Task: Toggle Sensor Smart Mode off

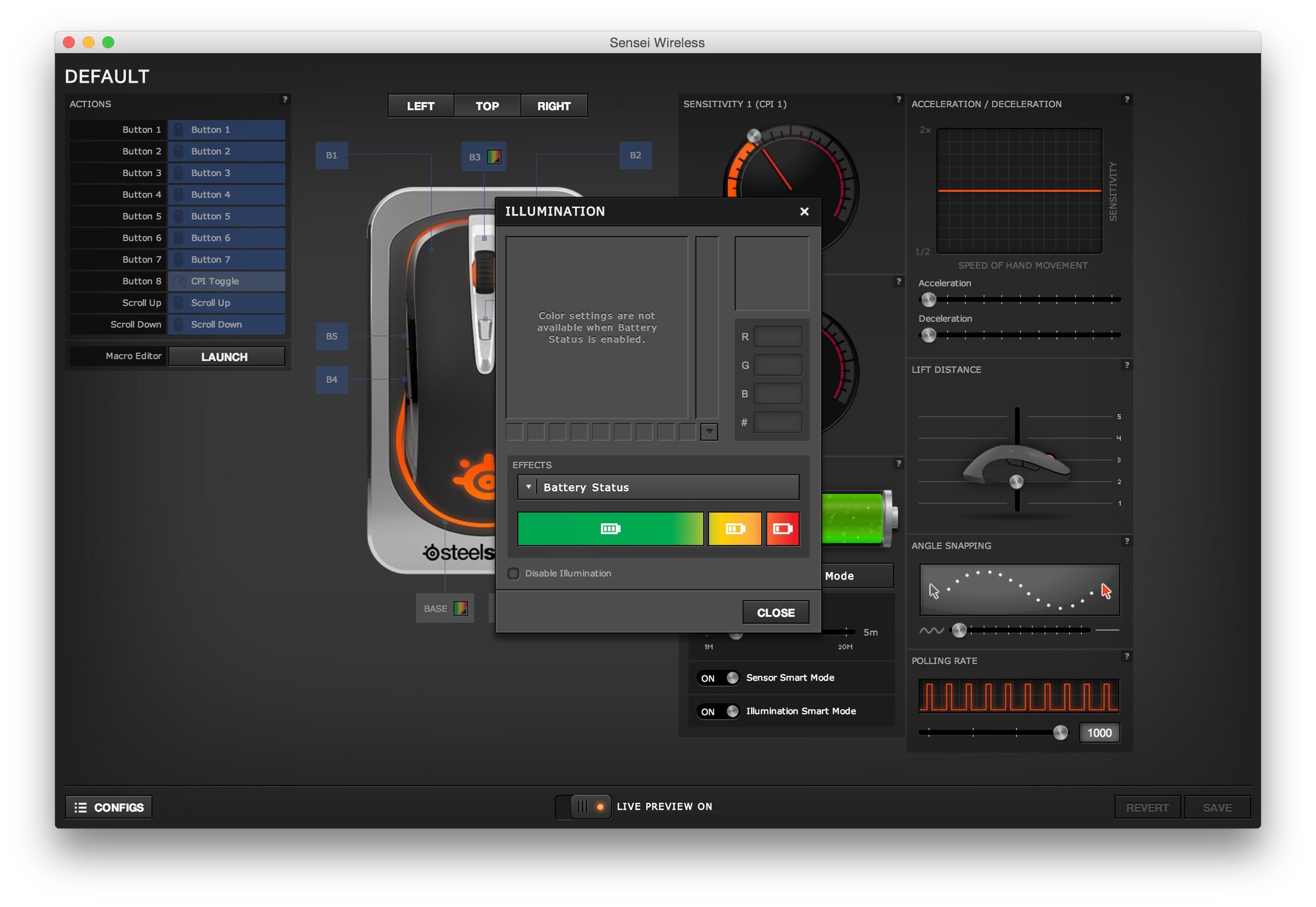Action: coord(718,678)
